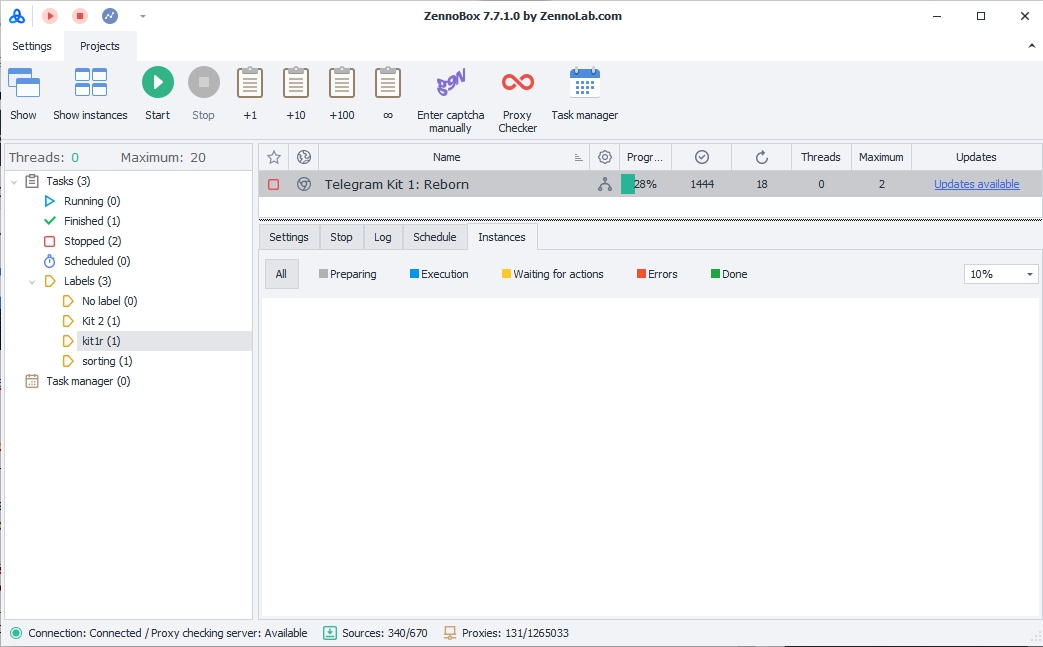Image resolution: width=1043 pixels, height=647 pixels.
Task: Toggle the Execution filter
Action: (439, 274)
